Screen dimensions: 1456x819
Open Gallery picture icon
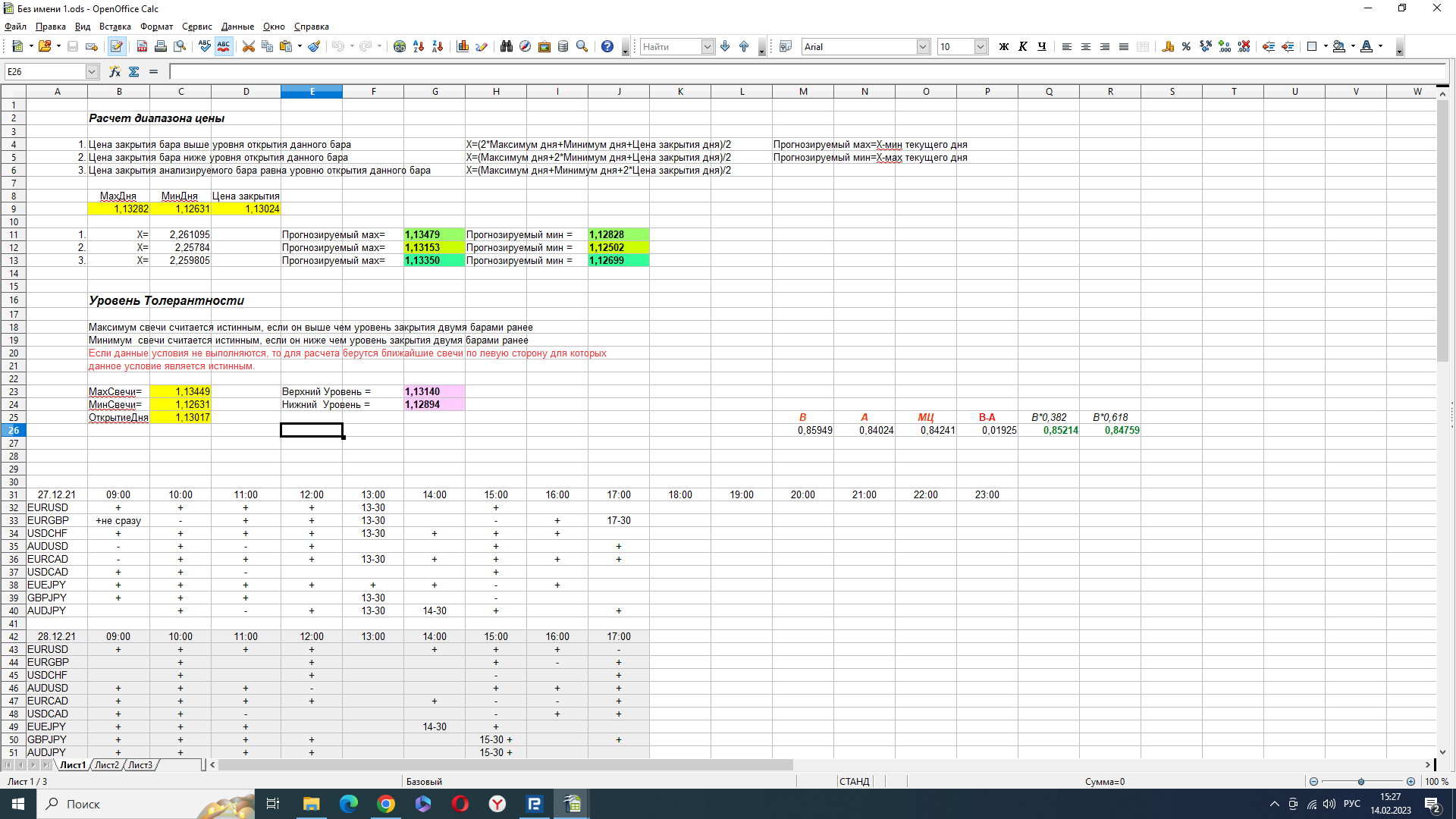coord(544,47)
